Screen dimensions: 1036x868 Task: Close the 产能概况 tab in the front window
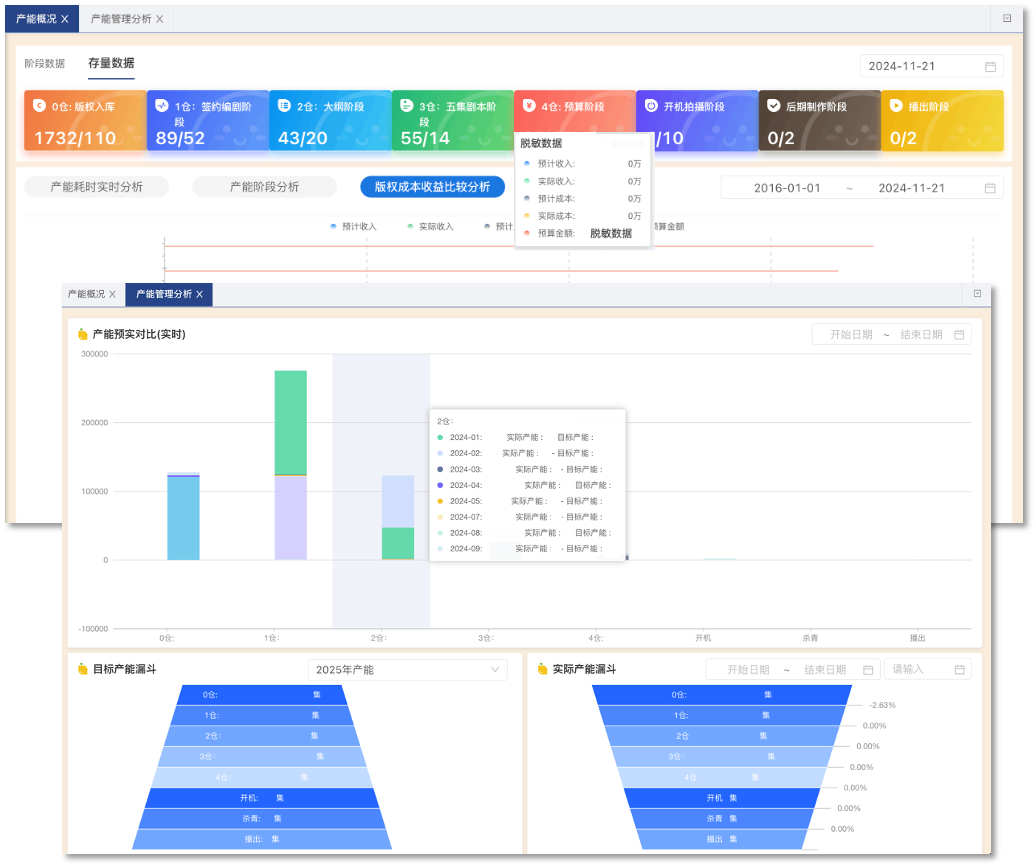(x=112, y=295)
